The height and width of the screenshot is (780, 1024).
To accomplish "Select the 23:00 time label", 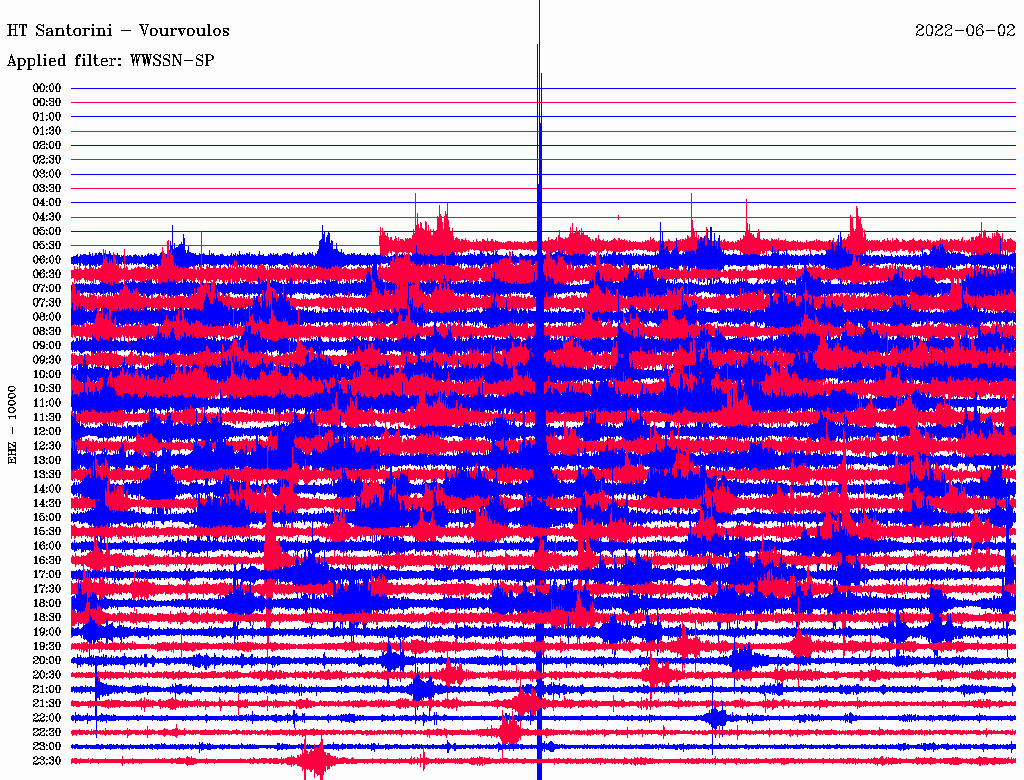I will point(47,747).
